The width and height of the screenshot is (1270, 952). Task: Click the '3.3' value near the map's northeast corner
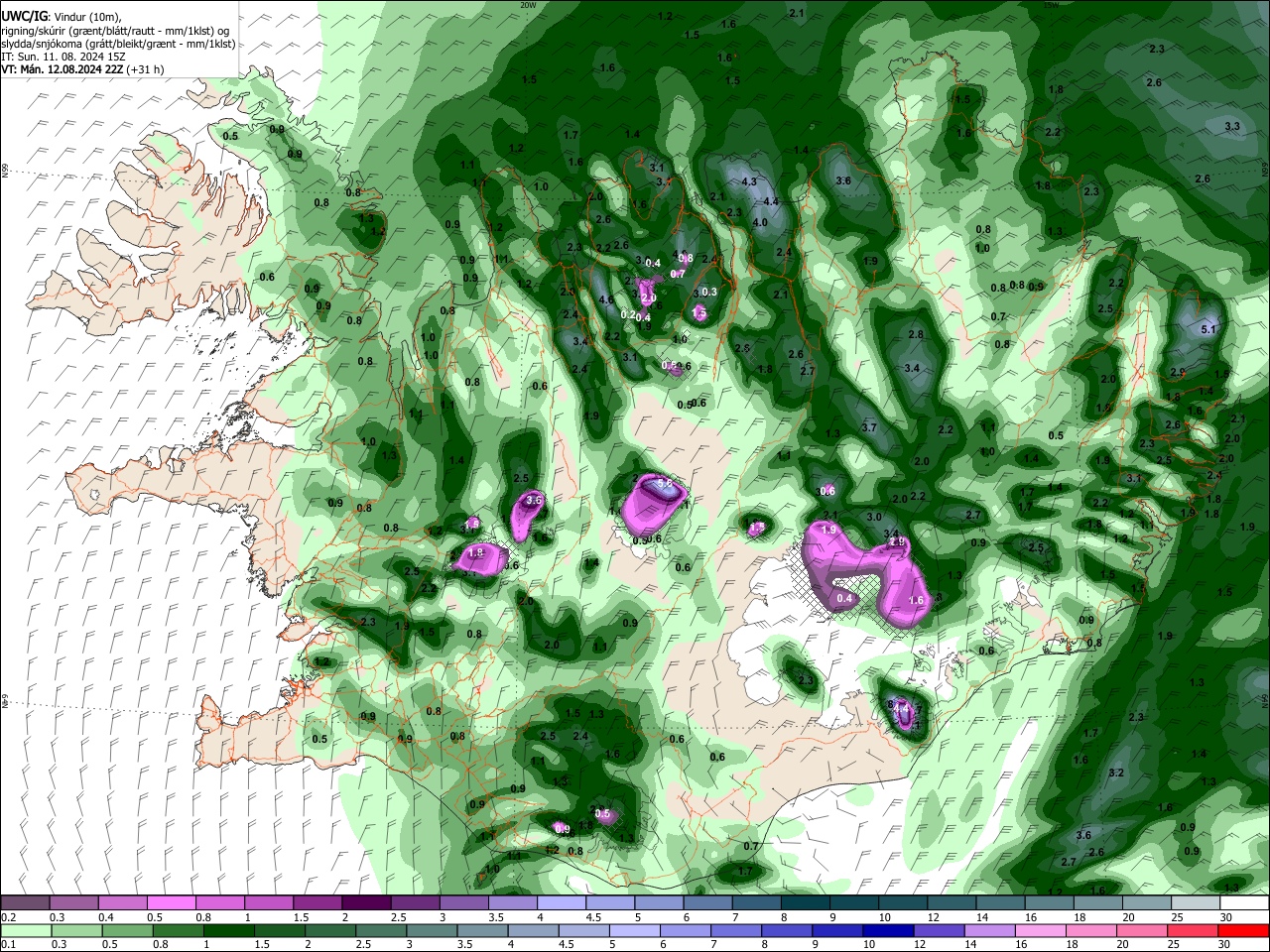click(1232, 126)
